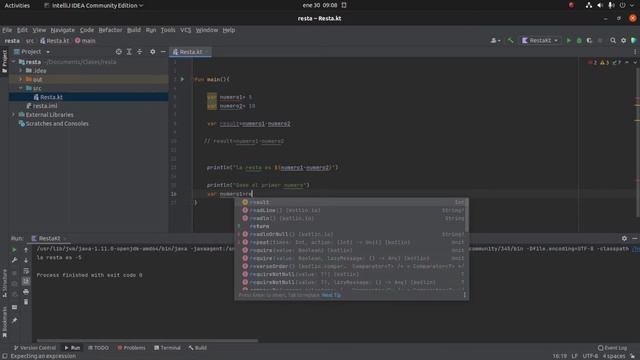The image size is (640, 360).
Task: Click the Run console horizontal scrollbar
Action: pos(147,340)
